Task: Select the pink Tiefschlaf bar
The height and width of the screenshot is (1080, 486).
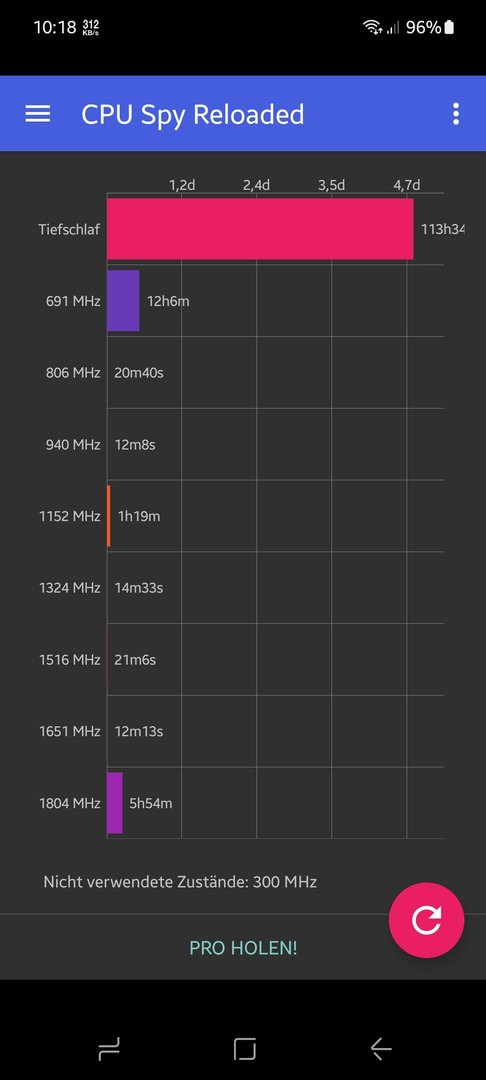Action: (x=260, y=229)
